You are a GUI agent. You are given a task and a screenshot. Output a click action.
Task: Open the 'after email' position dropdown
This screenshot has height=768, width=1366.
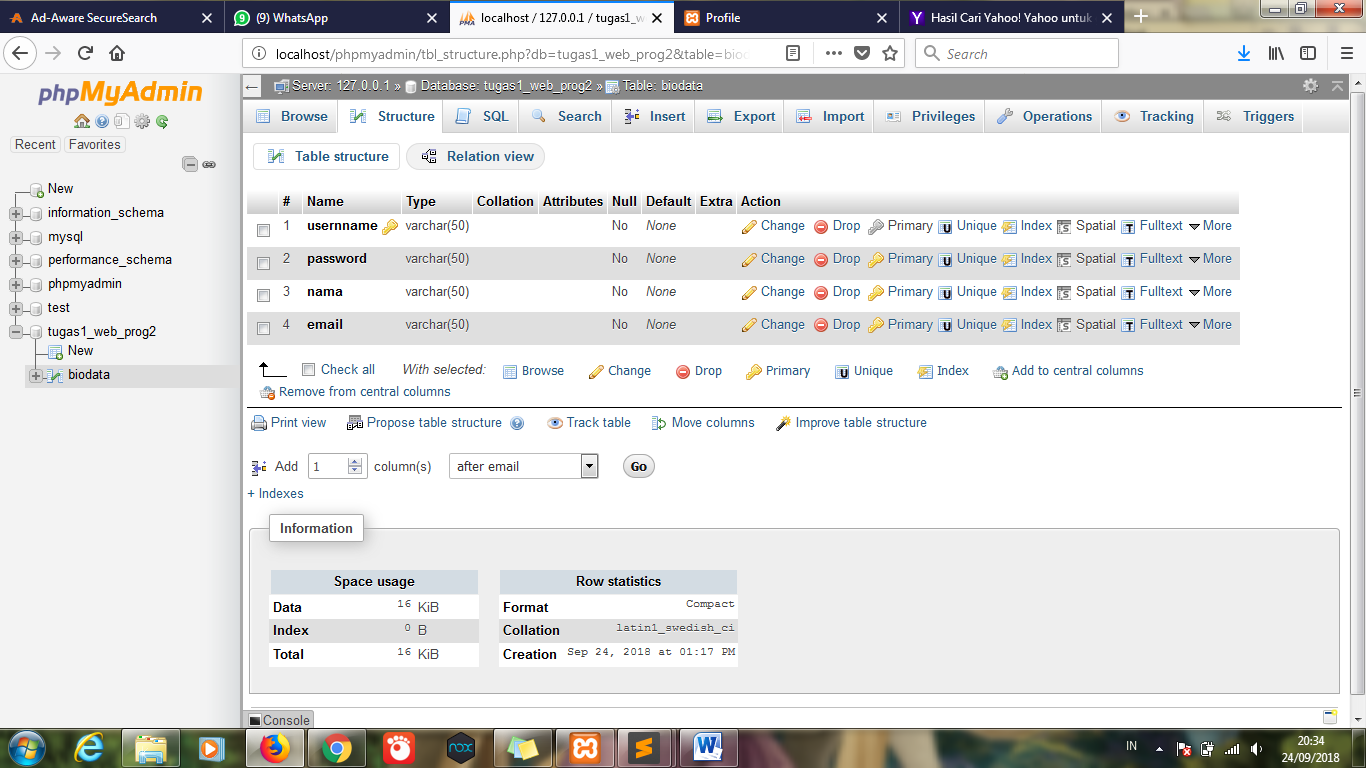523,466
